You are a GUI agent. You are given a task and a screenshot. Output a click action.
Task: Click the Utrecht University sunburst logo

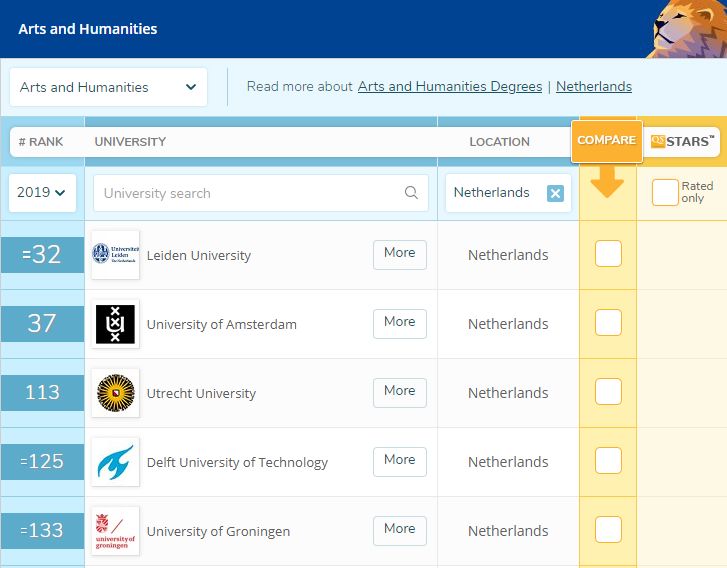pyautogui.click(x=115, y=393)
